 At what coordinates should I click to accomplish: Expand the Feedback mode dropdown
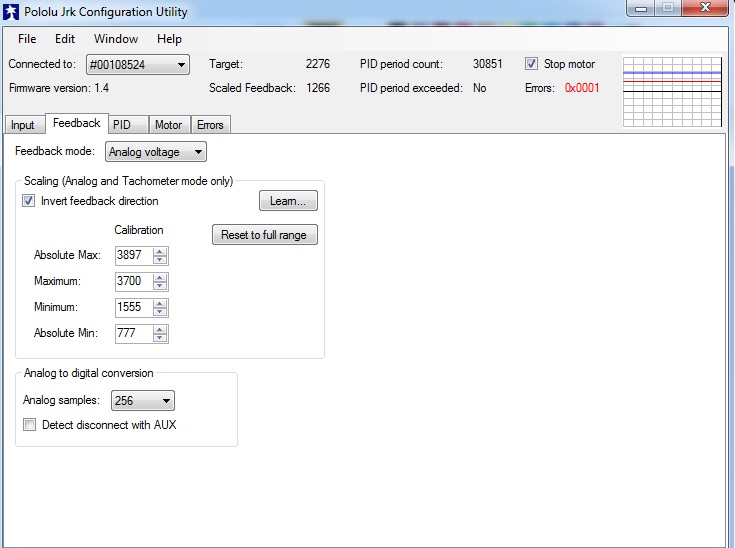[x=156, y=152]
